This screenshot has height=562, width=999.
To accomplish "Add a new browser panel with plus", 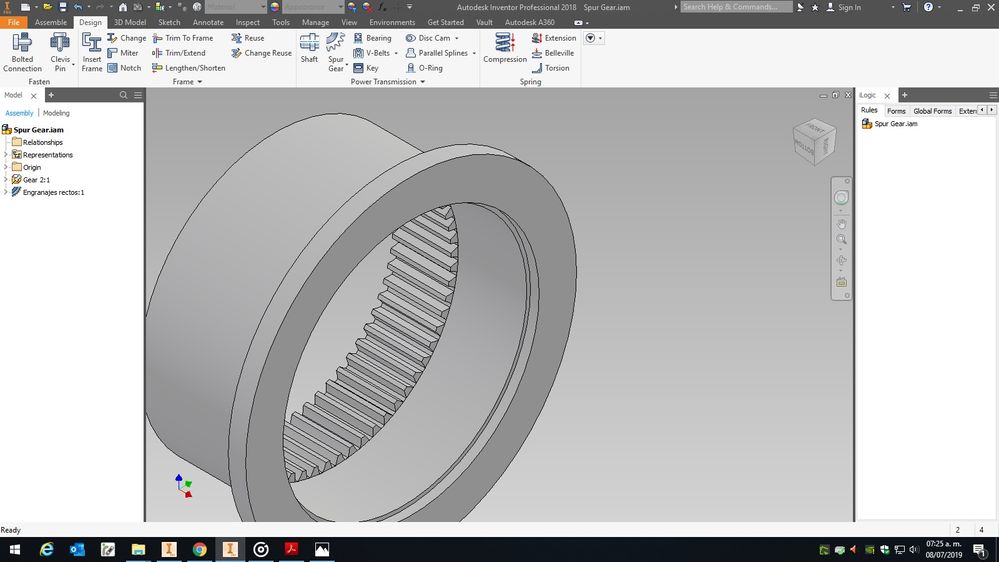I will (x=52, y=95).
